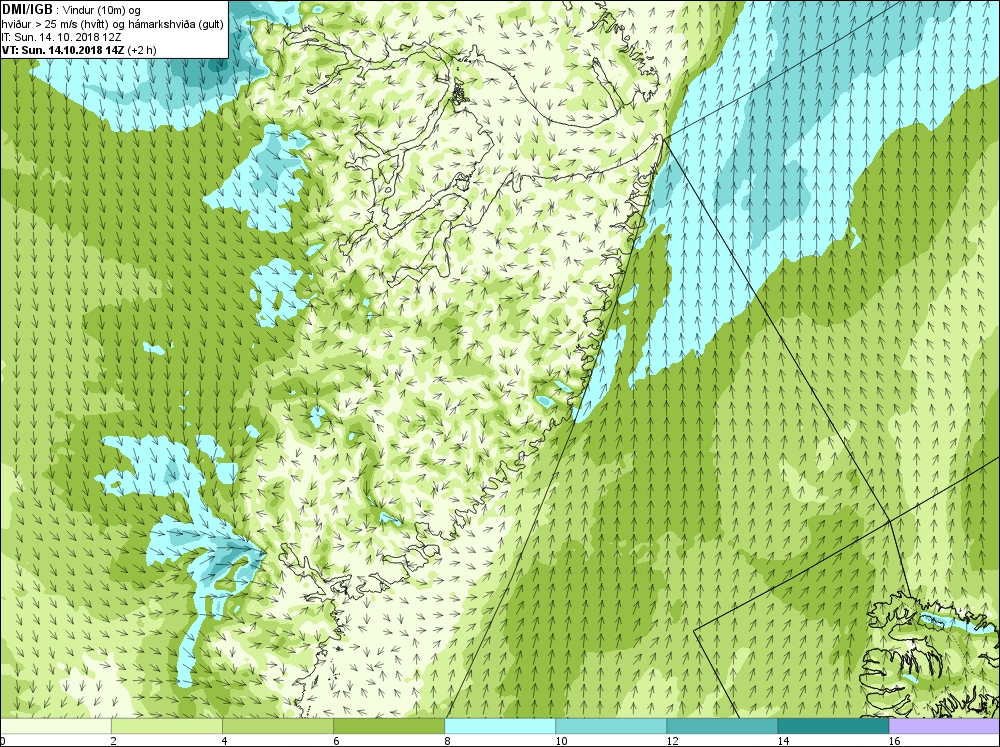Click the 8–10 m/s light cyan legend swatch
The image size is (1000, 747).
point(499,726)
